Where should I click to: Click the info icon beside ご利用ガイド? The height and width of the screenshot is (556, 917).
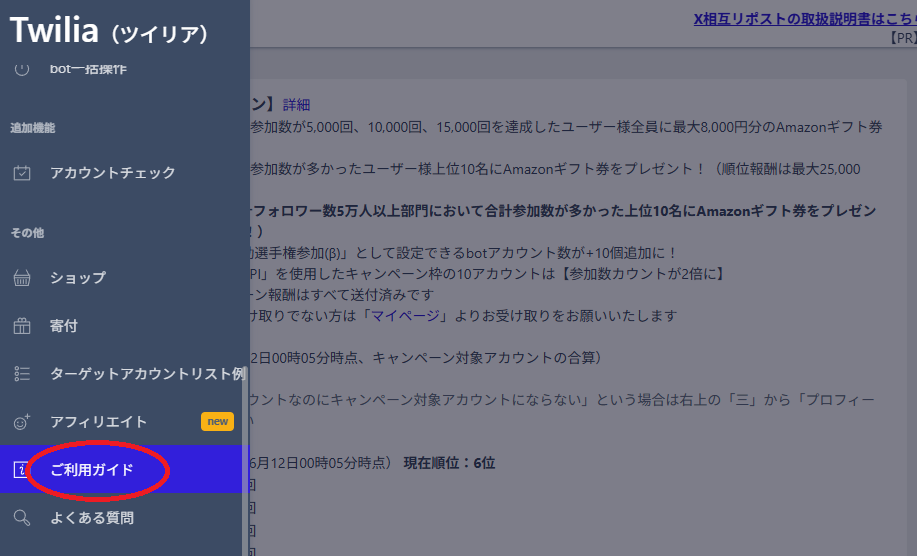click(x=20, y=469)
